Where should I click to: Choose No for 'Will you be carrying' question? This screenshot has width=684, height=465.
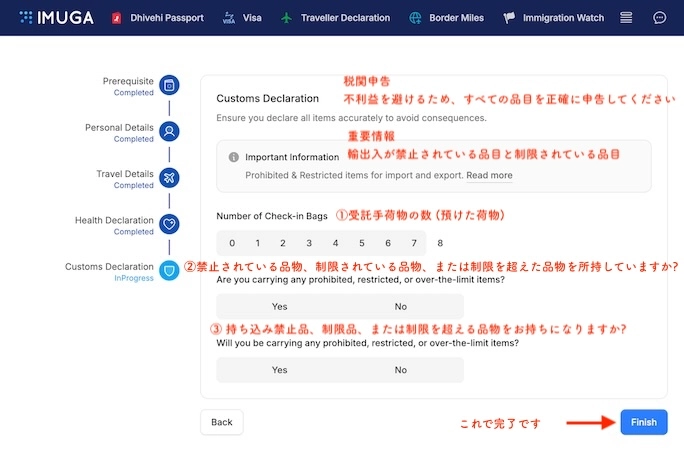(400, 370)
